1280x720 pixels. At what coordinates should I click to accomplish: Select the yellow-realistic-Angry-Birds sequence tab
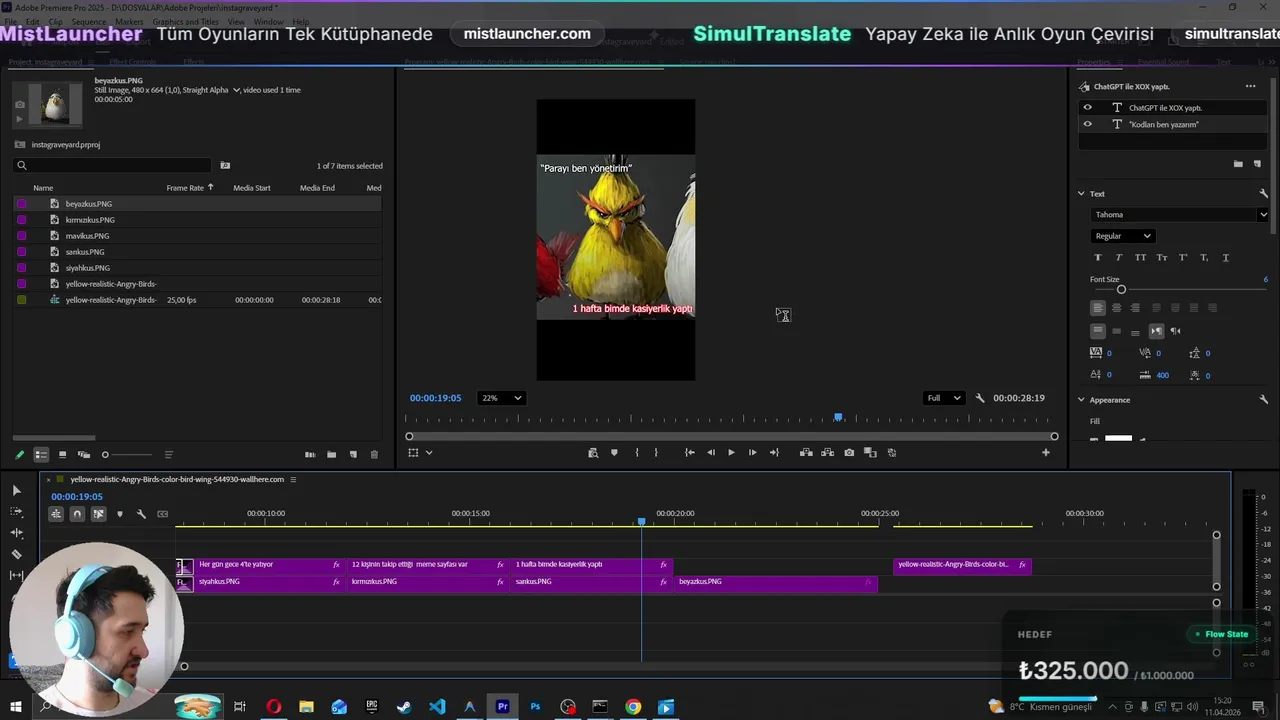tap(177, 480)
